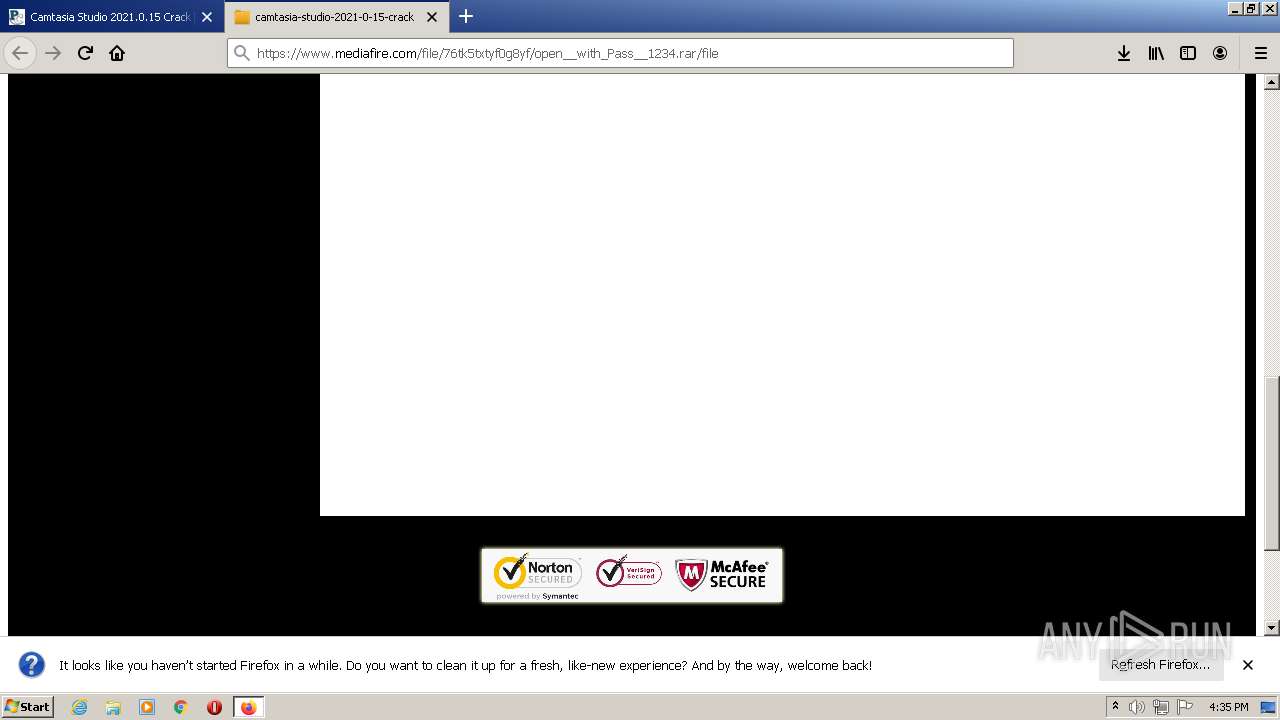This screenshot has height=720, width=1280.
Task: Open the network tray icon
Action: [1161, 707]
